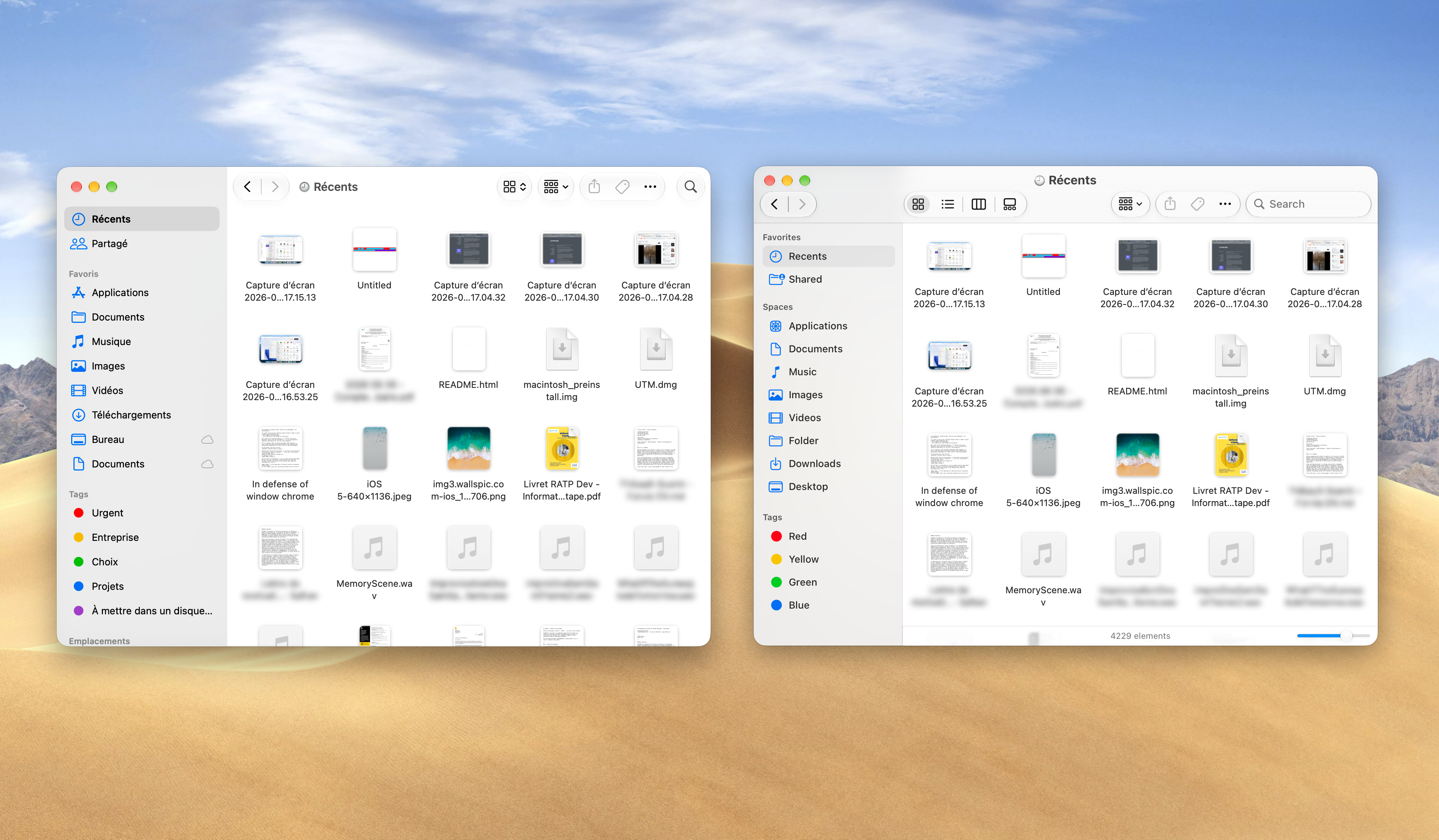Image resolution: width=1439 pixels, height=840 pixels.
Task: Select UTM.dmg in right window
Action: [x=1325, y=365]
